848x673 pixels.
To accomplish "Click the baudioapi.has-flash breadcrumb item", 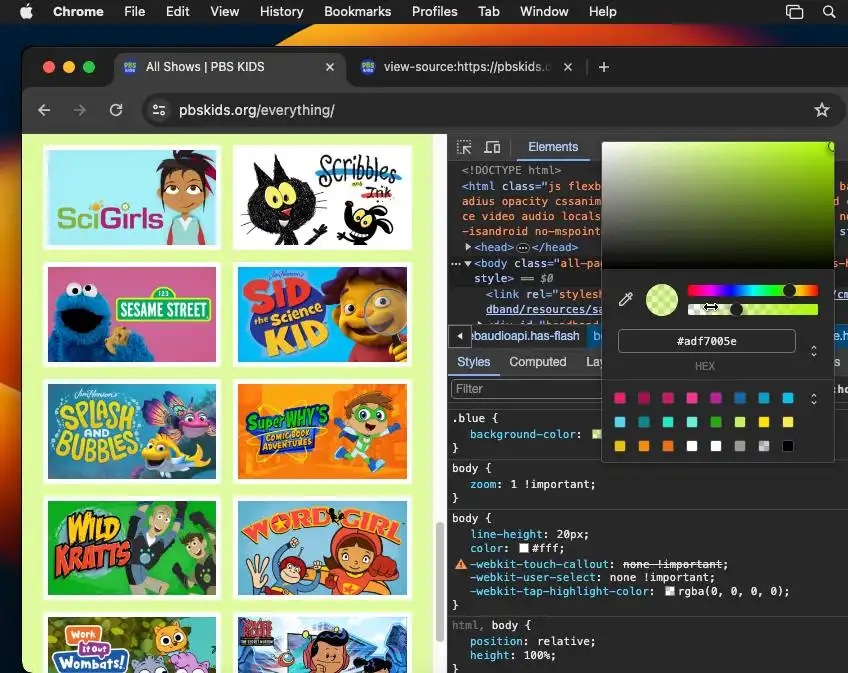I will (525, 336).
